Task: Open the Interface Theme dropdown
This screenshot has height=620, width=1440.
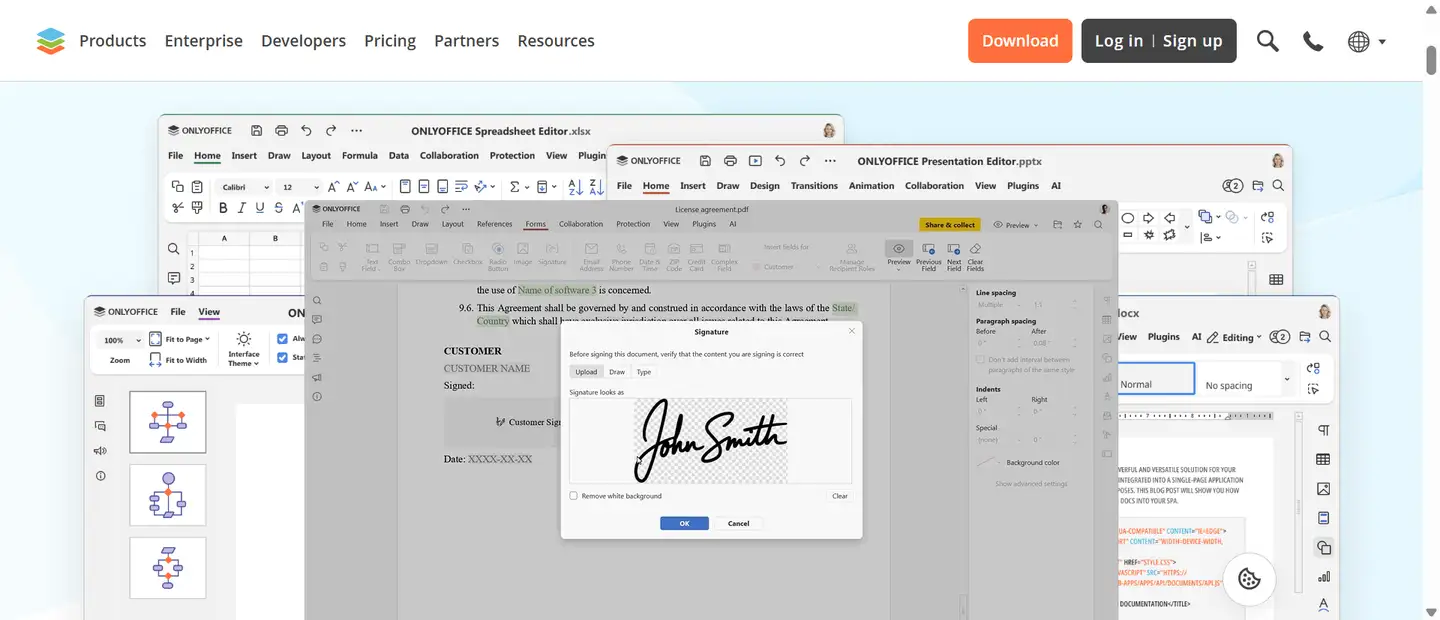Action: tap(244, 350)
